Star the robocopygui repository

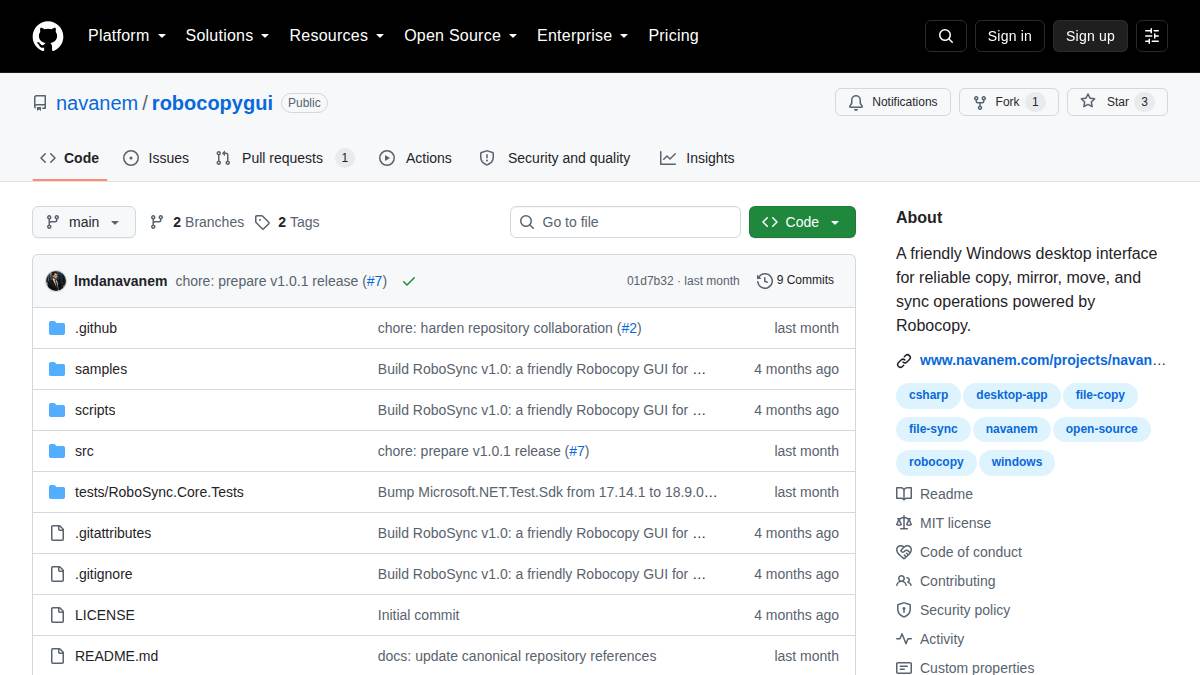(1117, 102)
